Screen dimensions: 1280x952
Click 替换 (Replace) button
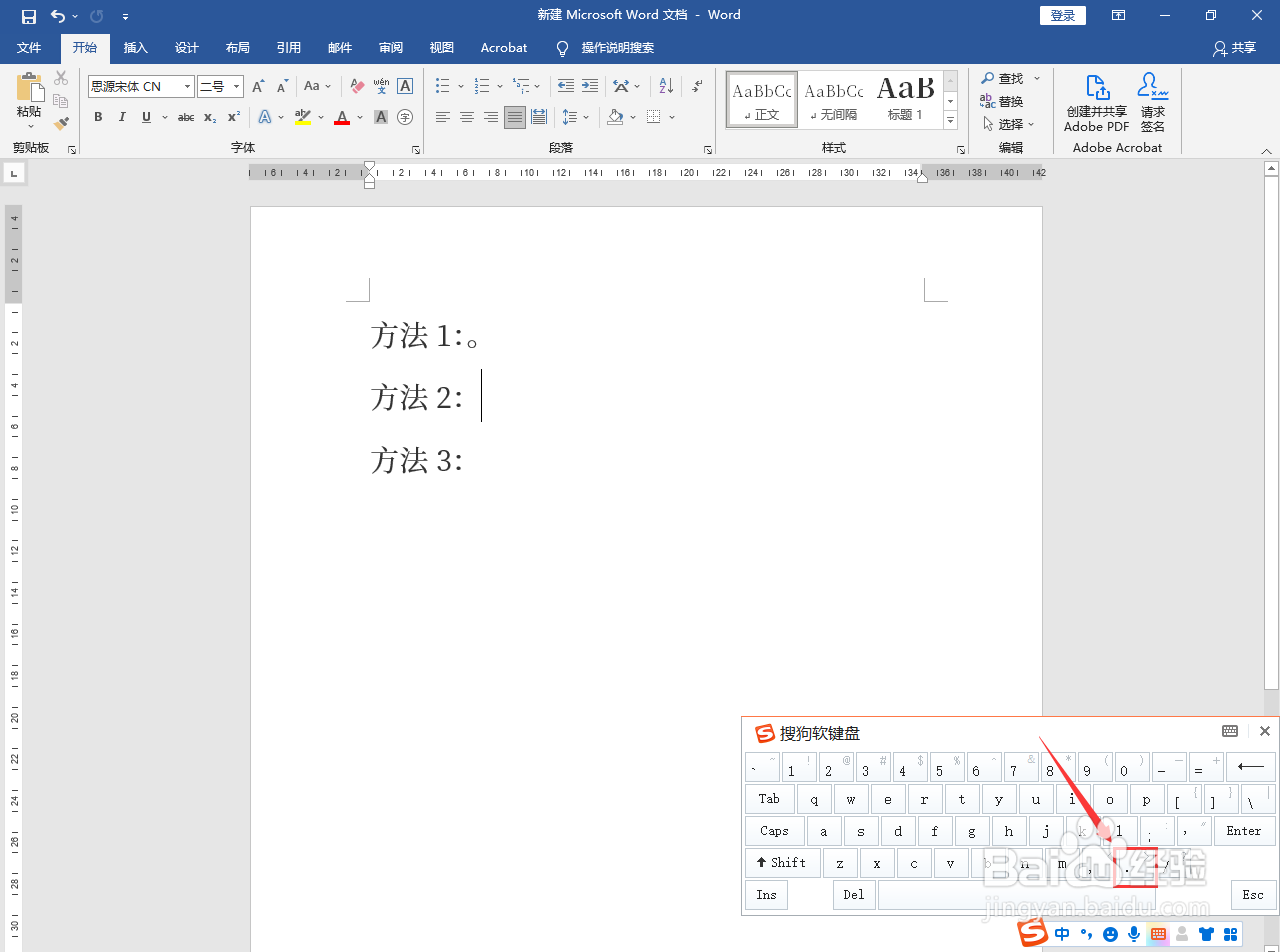coord(1002,101)
